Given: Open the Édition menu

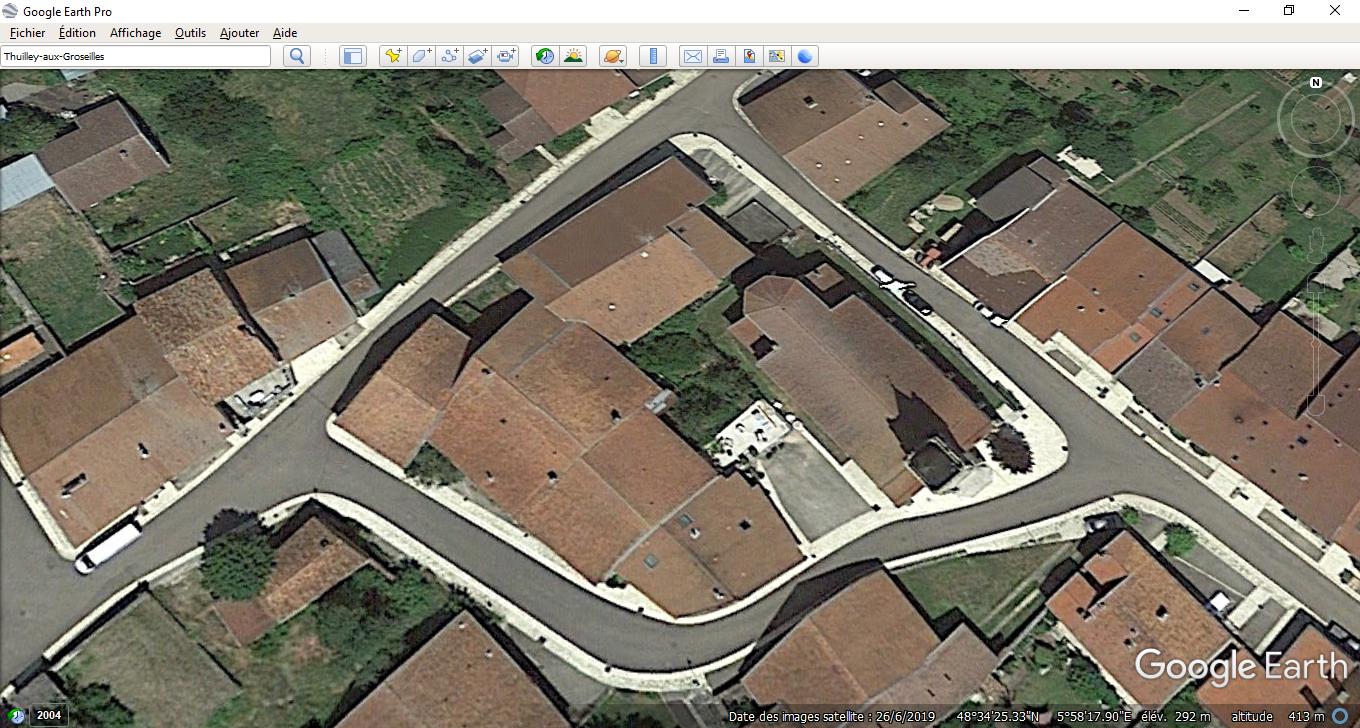Looking at the screenshot, I should (x=77, y=33).
